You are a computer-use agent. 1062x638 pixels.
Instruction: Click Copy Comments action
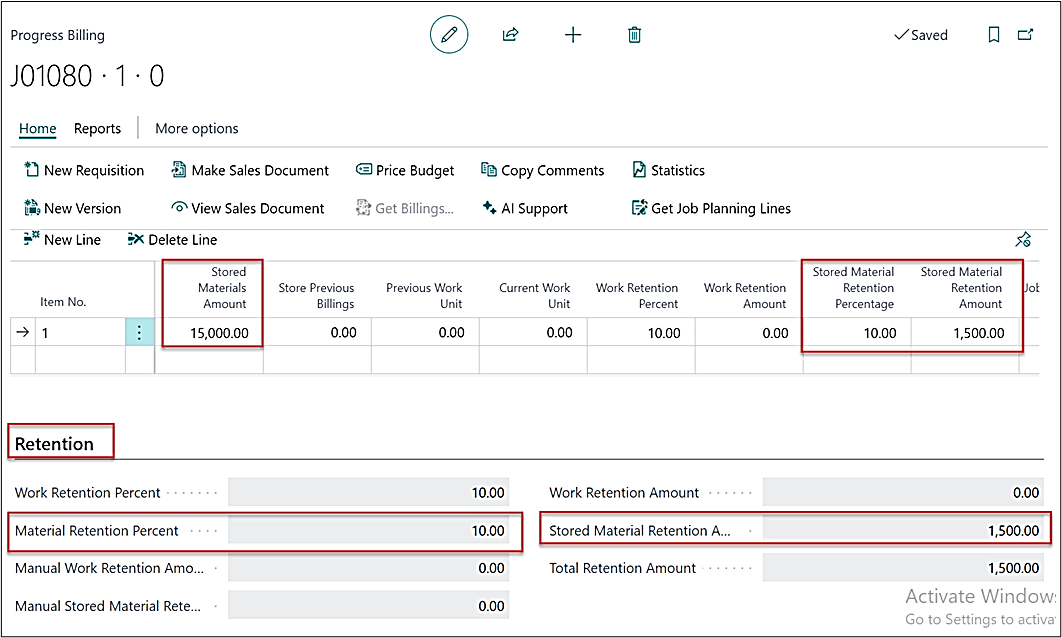click(543, 170)
